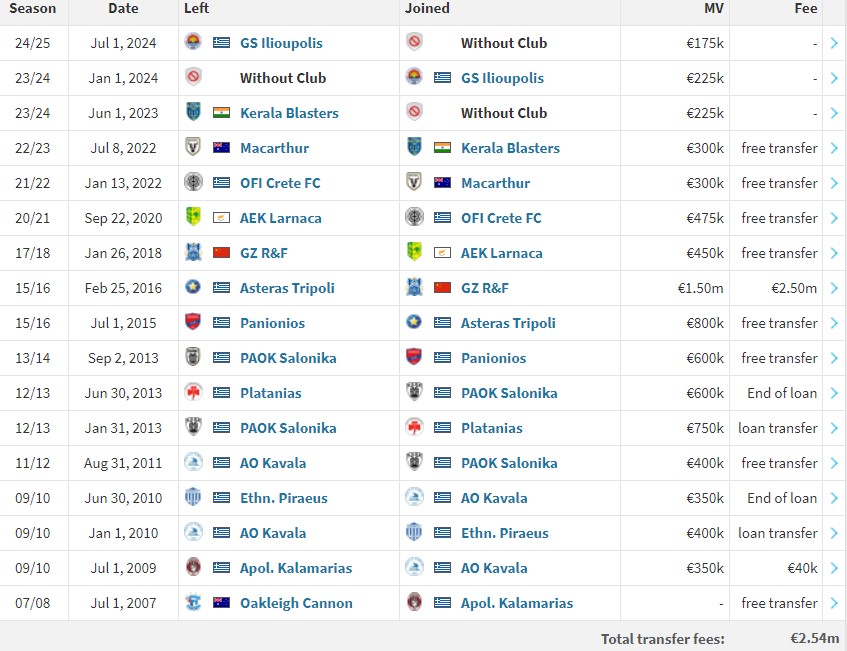The image size is (847, 651).
Task: Open Apol. Kalamarias link in Left column
Action: click(x=296, y=568)
